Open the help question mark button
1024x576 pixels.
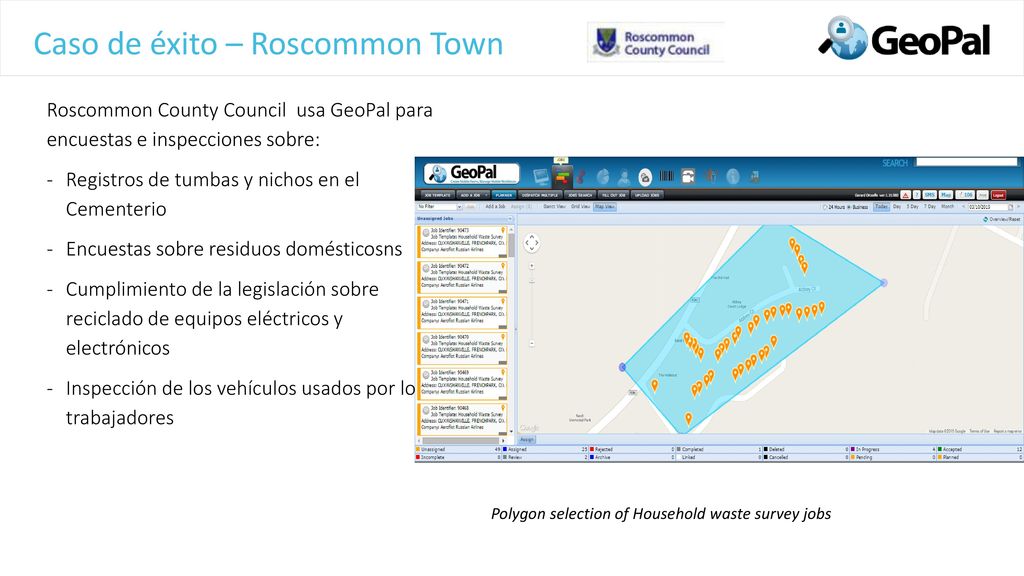(x=916, y=195)
